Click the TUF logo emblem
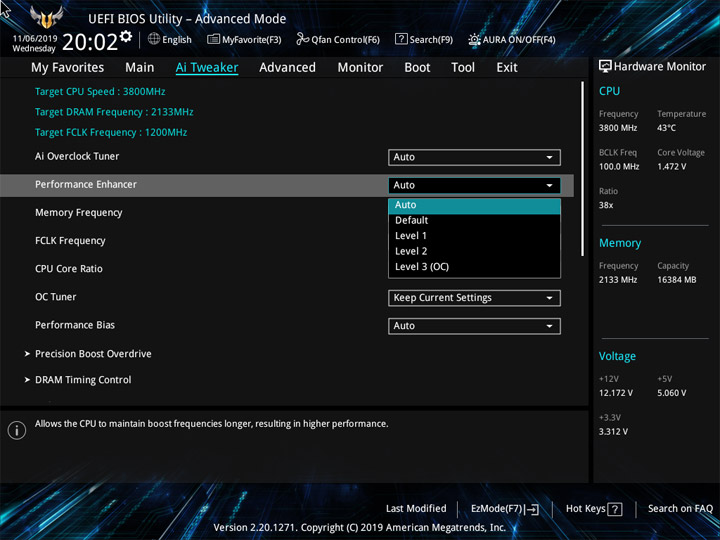720x540 pixels. click(x=46, y=17)
